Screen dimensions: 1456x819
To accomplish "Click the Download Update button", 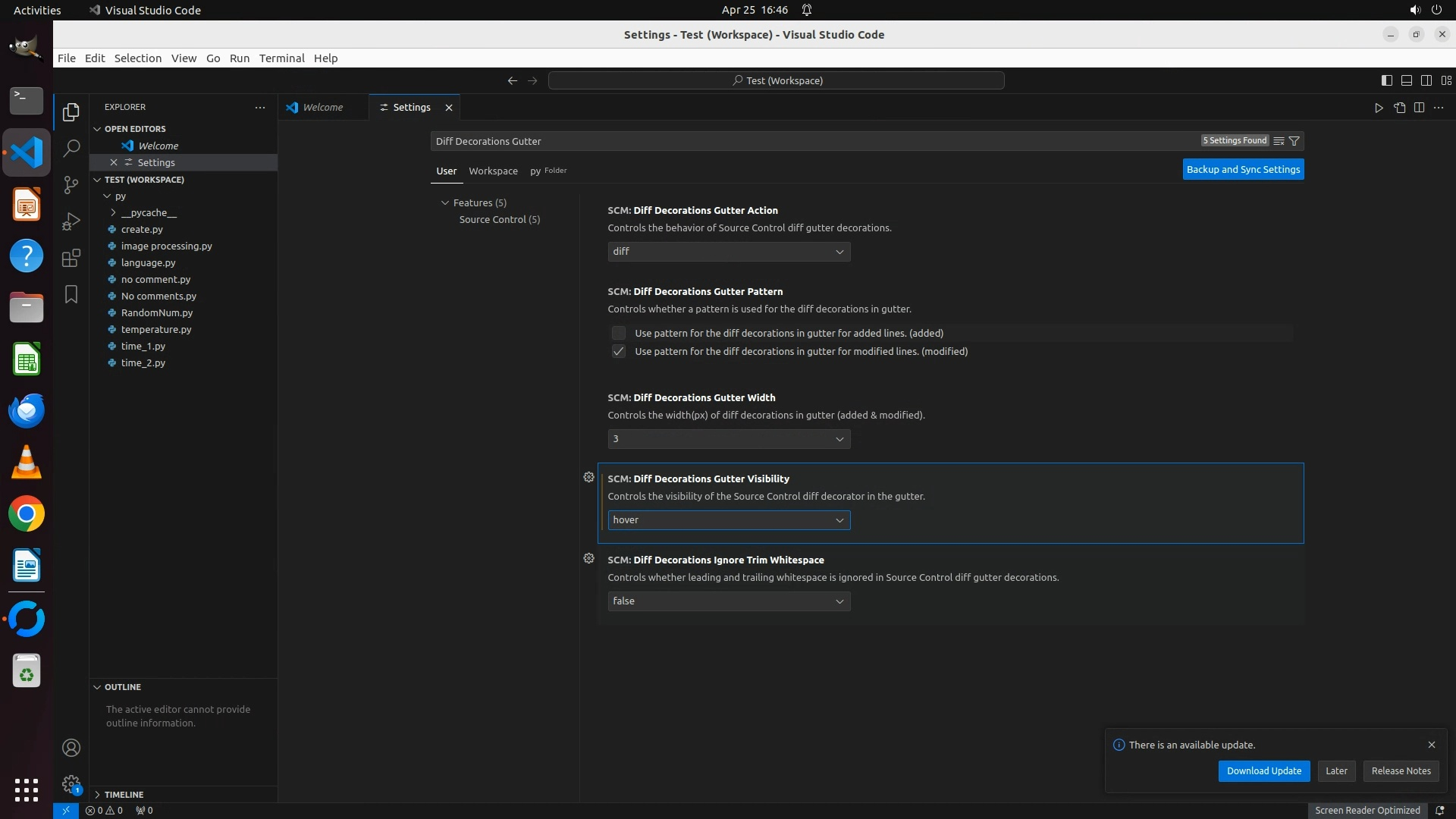I will click(x=1263, y=770).
